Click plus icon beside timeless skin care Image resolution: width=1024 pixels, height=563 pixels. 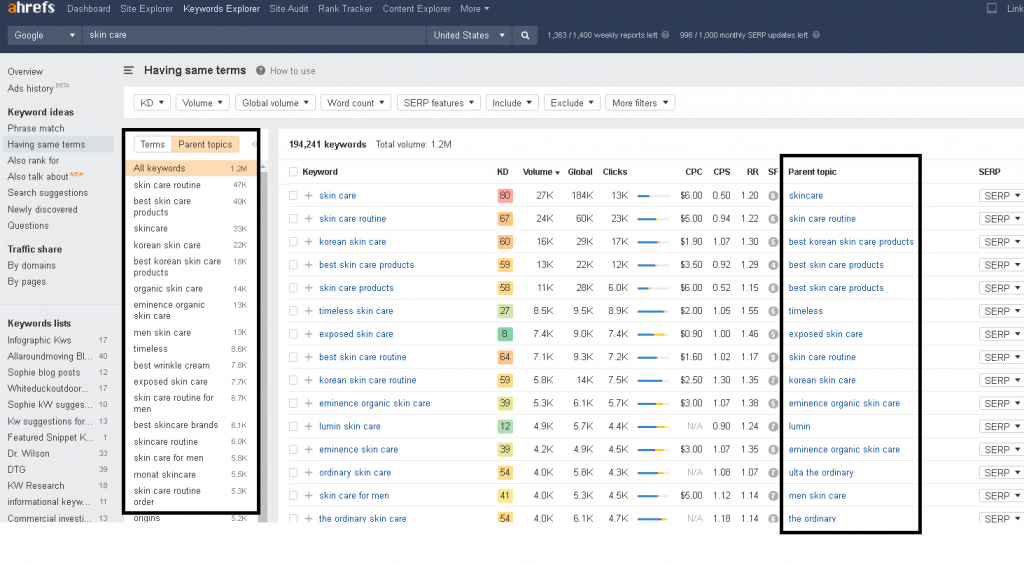[308, 311]
